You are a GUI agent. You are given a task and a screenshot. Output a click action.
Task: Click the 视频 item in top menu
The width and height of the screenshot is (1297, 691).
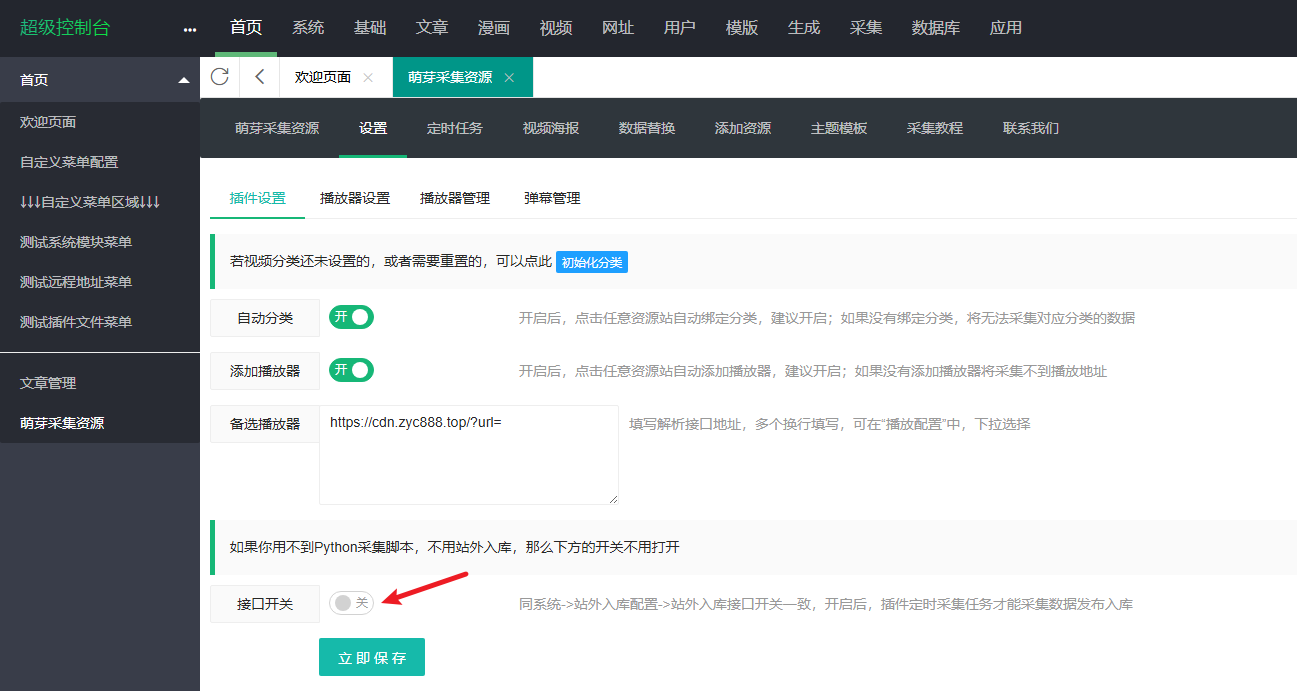[556, 28]
